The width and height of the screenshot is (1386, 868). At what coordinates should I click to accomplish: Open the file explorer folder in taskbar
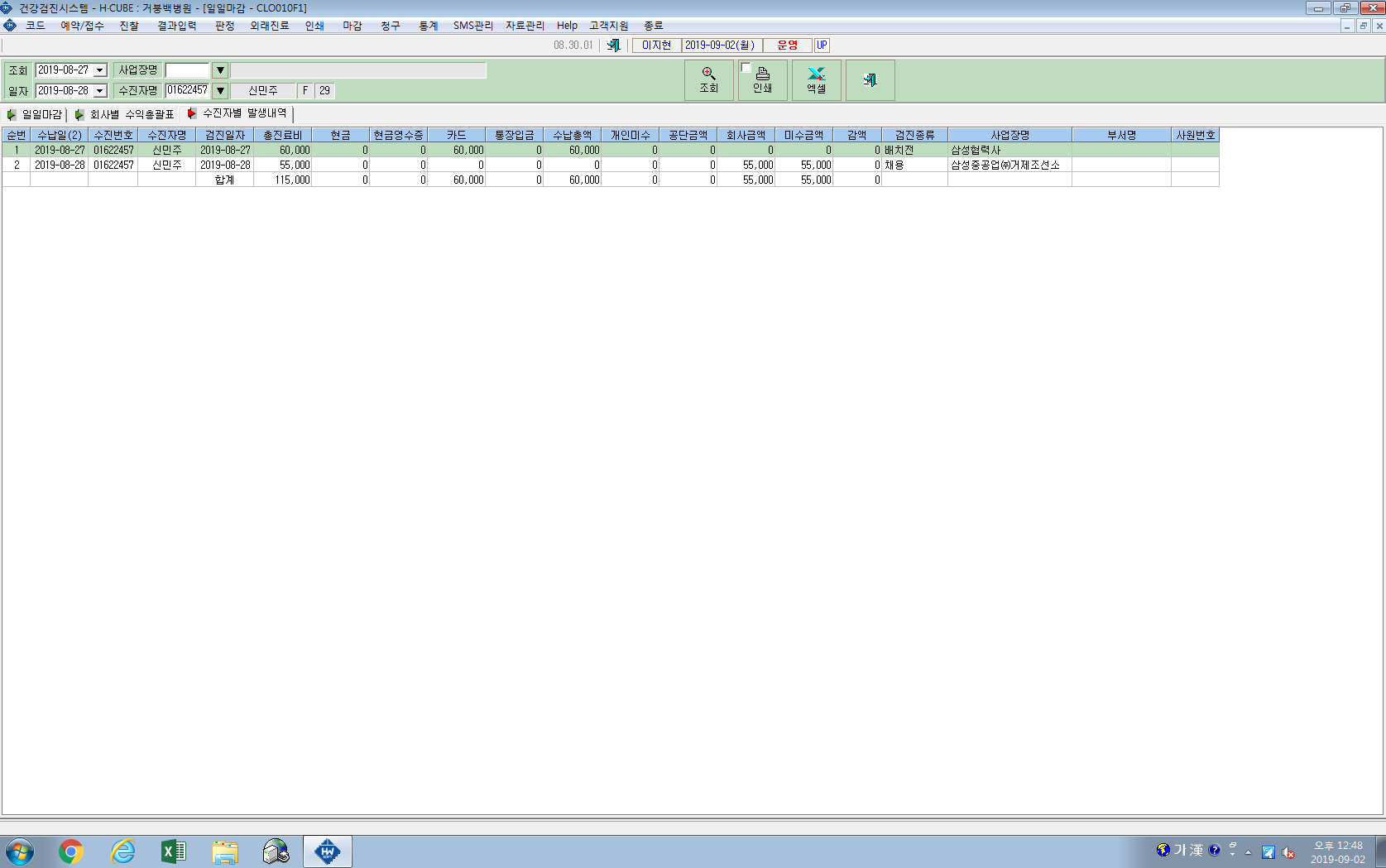(x=225, y=851)
